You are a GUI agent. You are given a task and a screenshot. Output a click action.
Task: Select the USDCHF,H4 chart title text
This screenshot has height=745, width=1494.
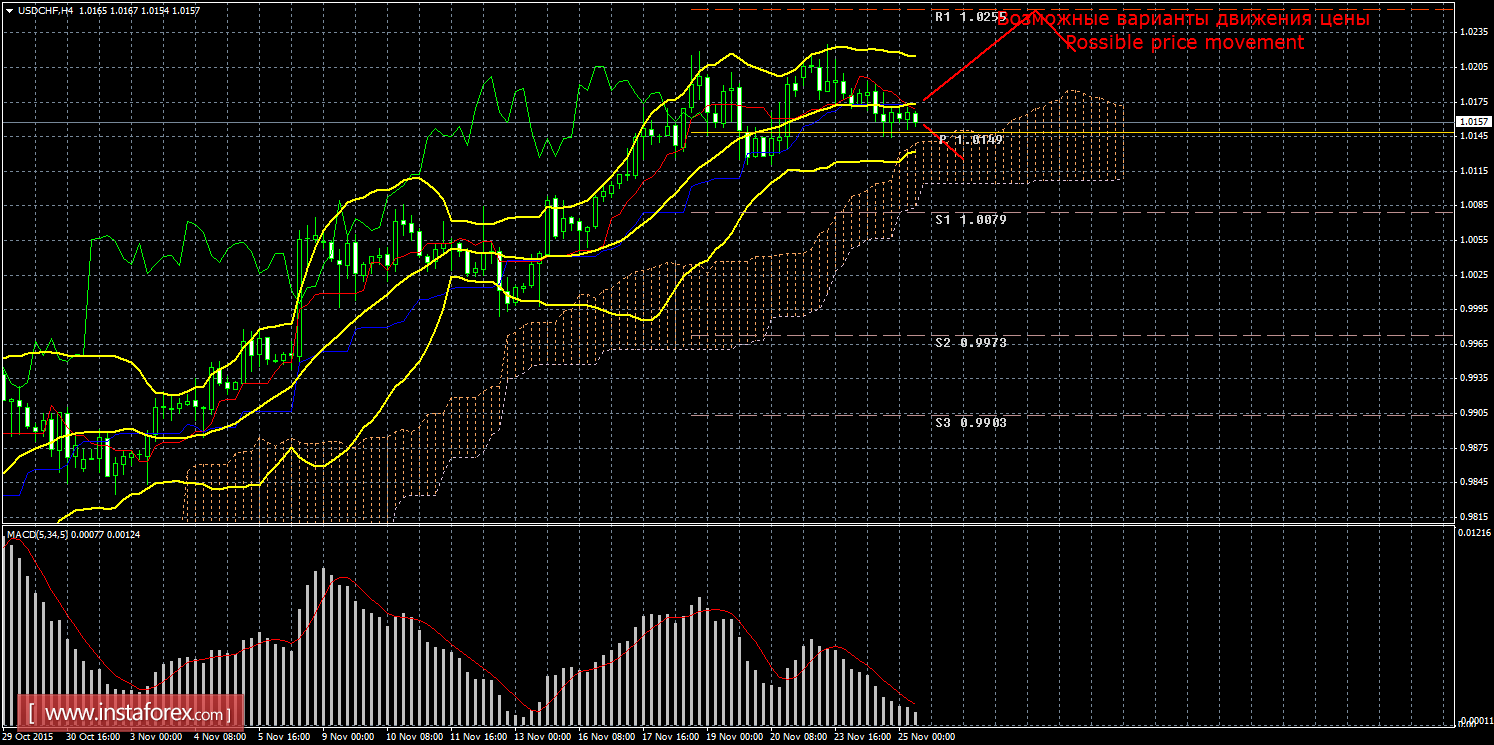(x=44, y=9)
